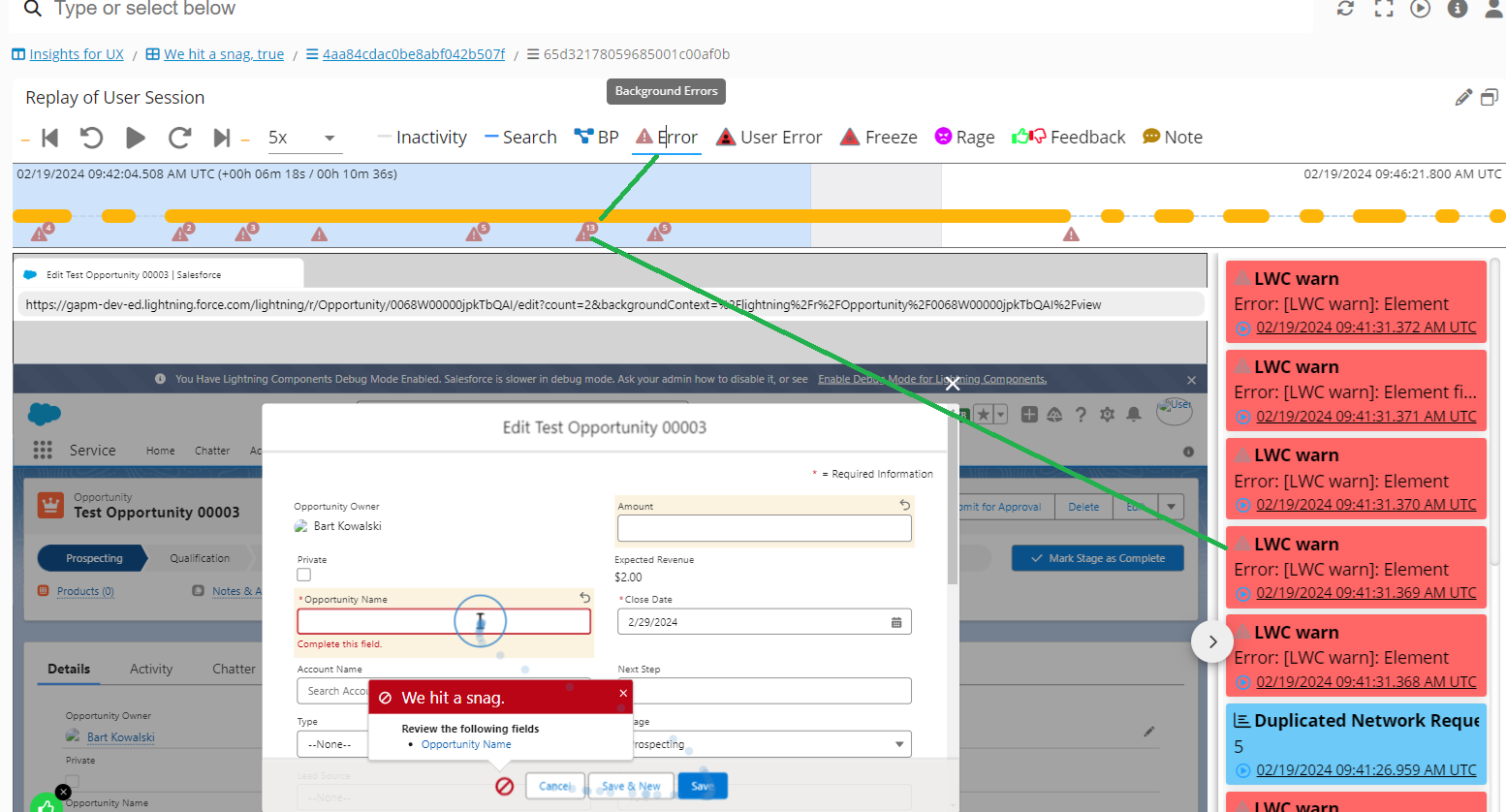This screenshot has height=812, width=1506.
Task: Select the Feedback events filter icon
Action: (1029, 137)
